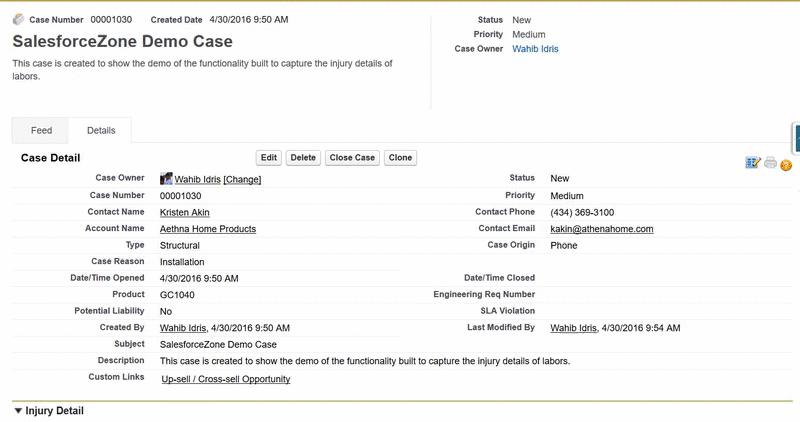Image resolution: width=800 pixels, height=422 pixels.
Task: Click the [Change] owner link
Action: click(242, 180)
